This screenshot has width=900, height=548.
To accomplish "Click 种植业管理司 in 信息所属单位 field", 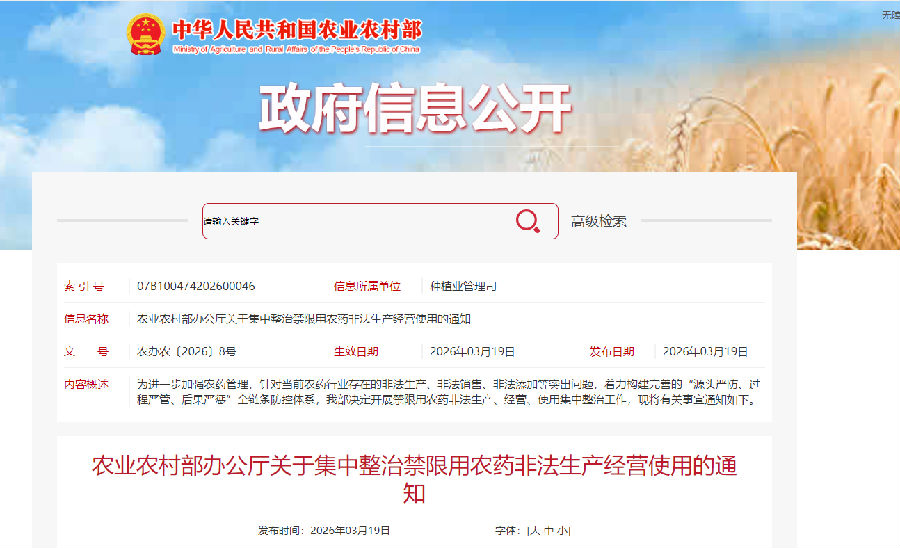I will pos(463,286).
